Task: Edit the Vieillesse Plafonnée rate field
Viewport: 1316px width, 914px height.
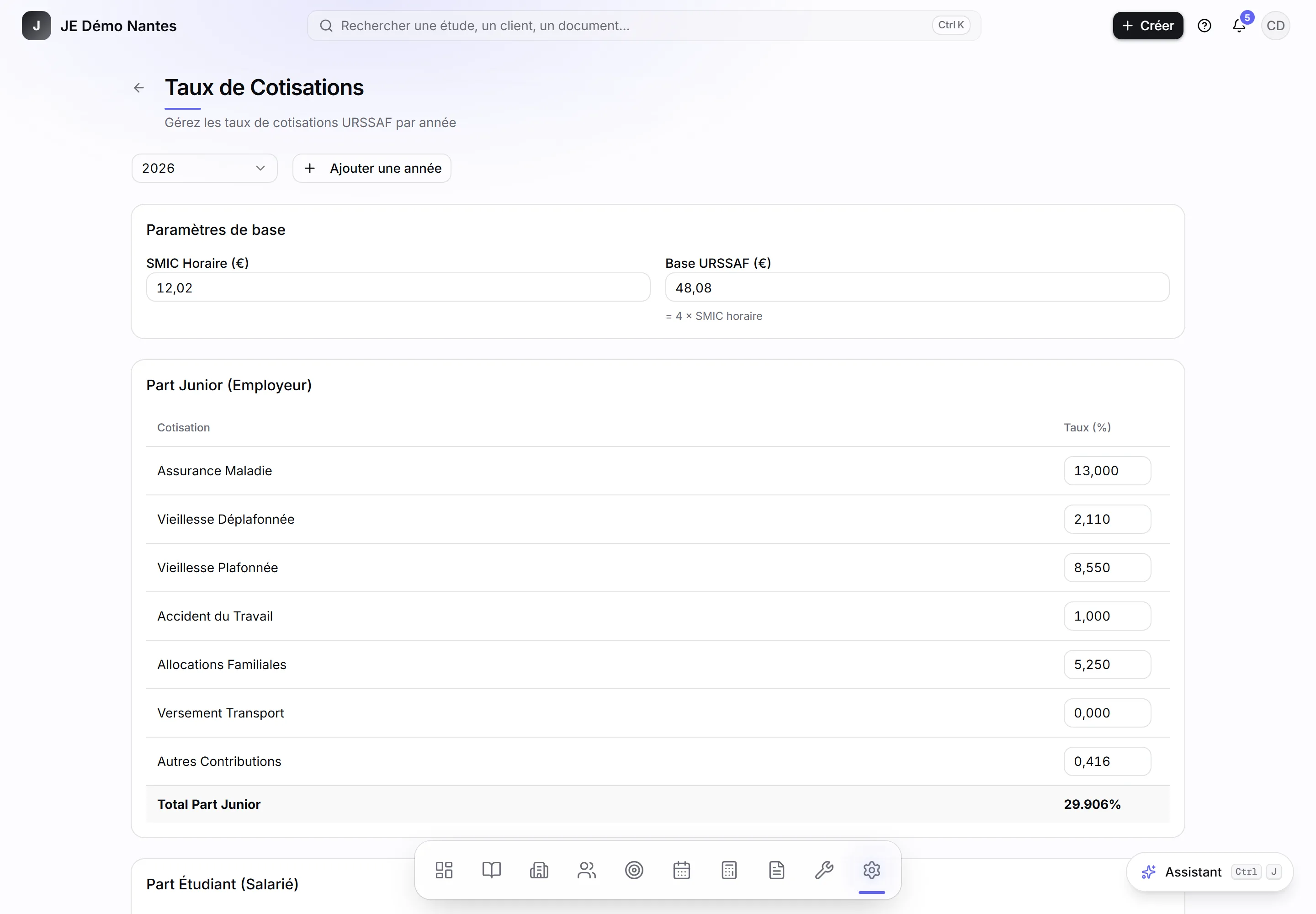Action: (1107, 568)
